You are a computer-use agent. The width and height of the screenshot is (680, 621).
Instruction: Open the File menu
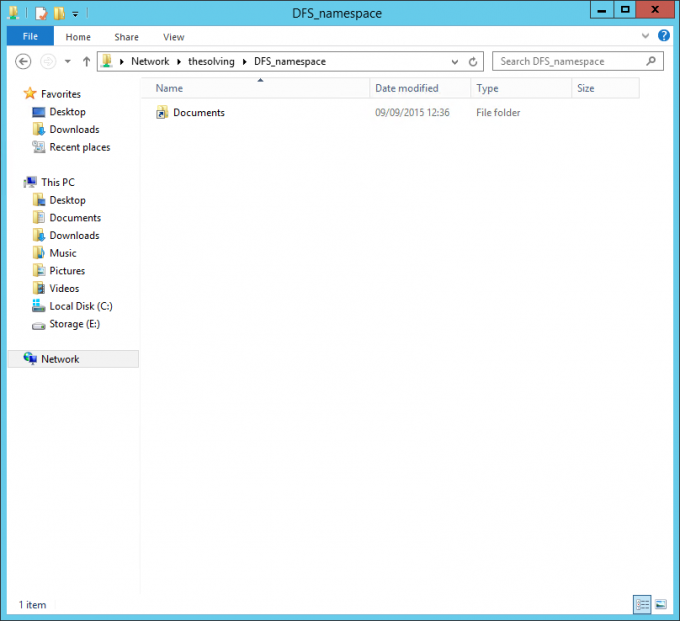30,37
